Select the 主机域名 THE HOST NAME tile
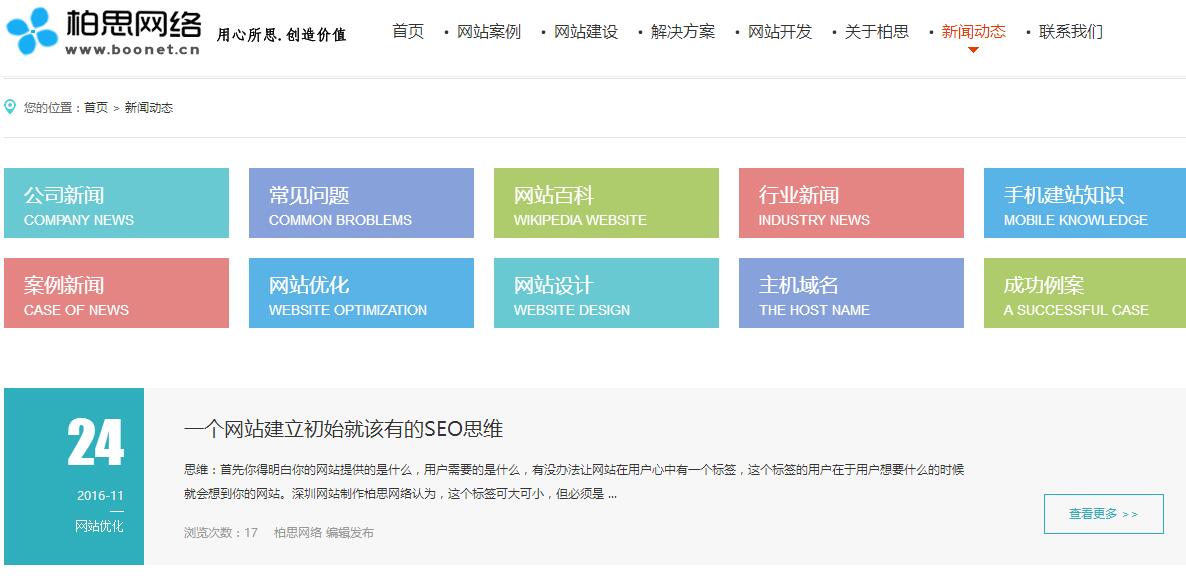The height and width of the screenshot is (587, 1186). [851, 293]
